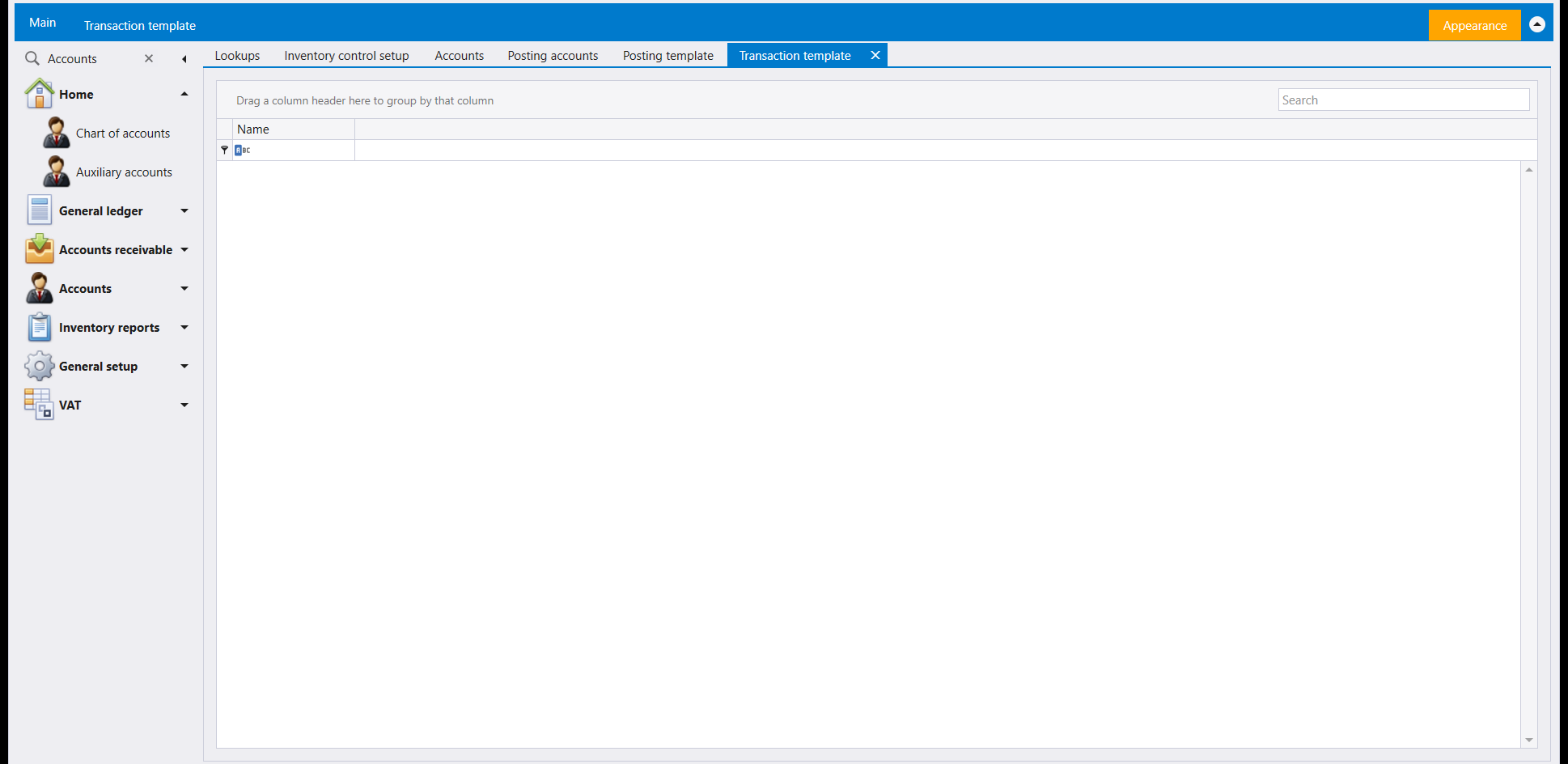The width and height of the screenshot is (1568, 764).
Task: Expand the VAT section
Action: pyautogui.click(x=184, y=405)
